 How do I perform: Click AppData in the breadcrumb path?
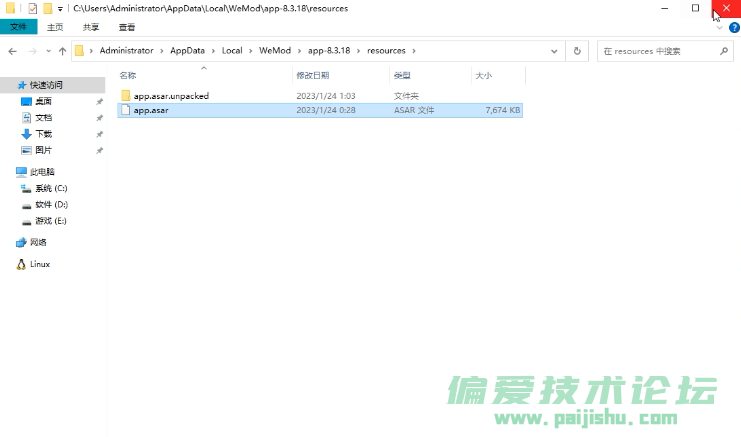[x=188, y=51]
